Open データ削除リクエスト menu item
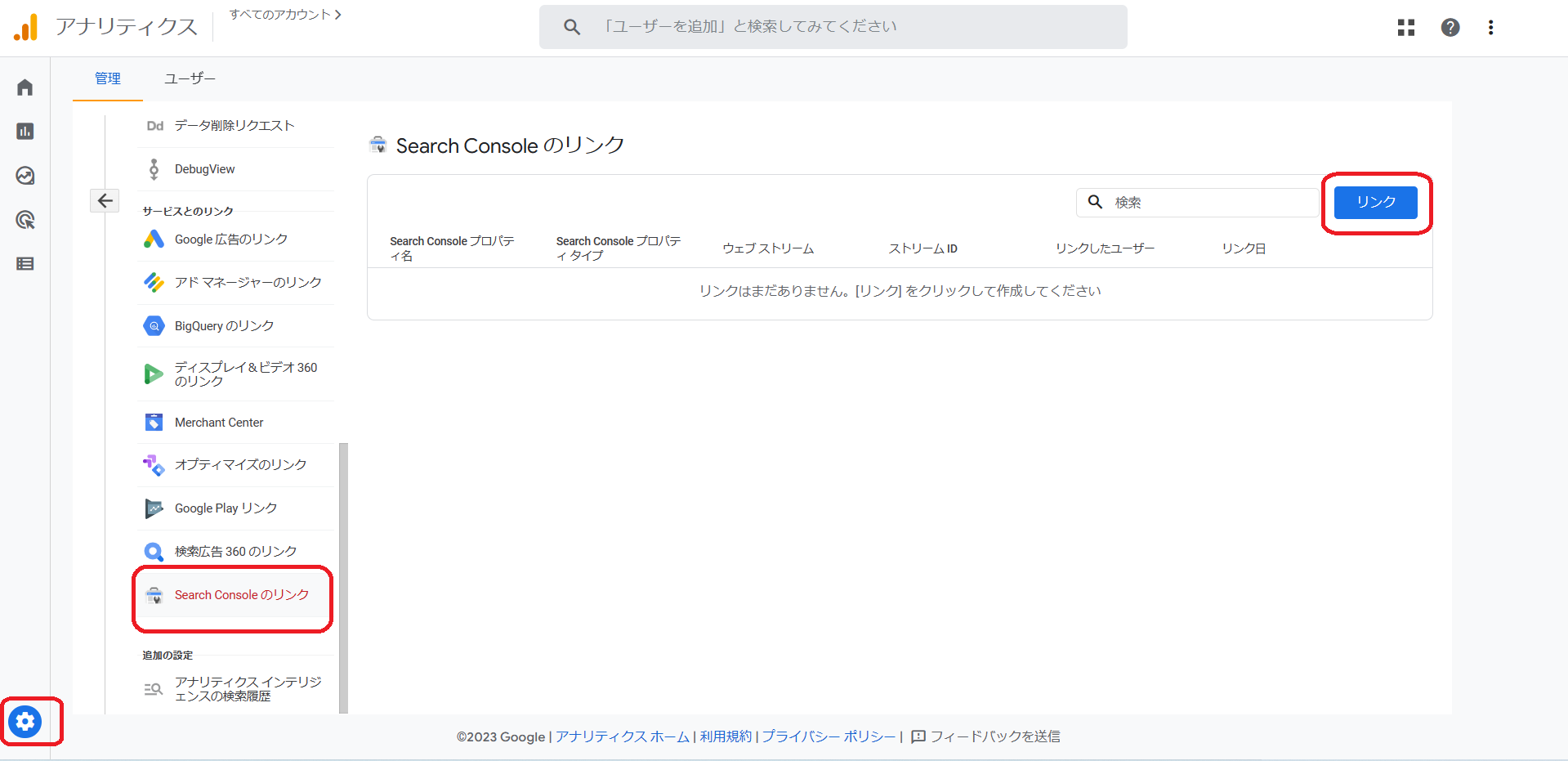1568x761 pixels. (x=235, y=126)
